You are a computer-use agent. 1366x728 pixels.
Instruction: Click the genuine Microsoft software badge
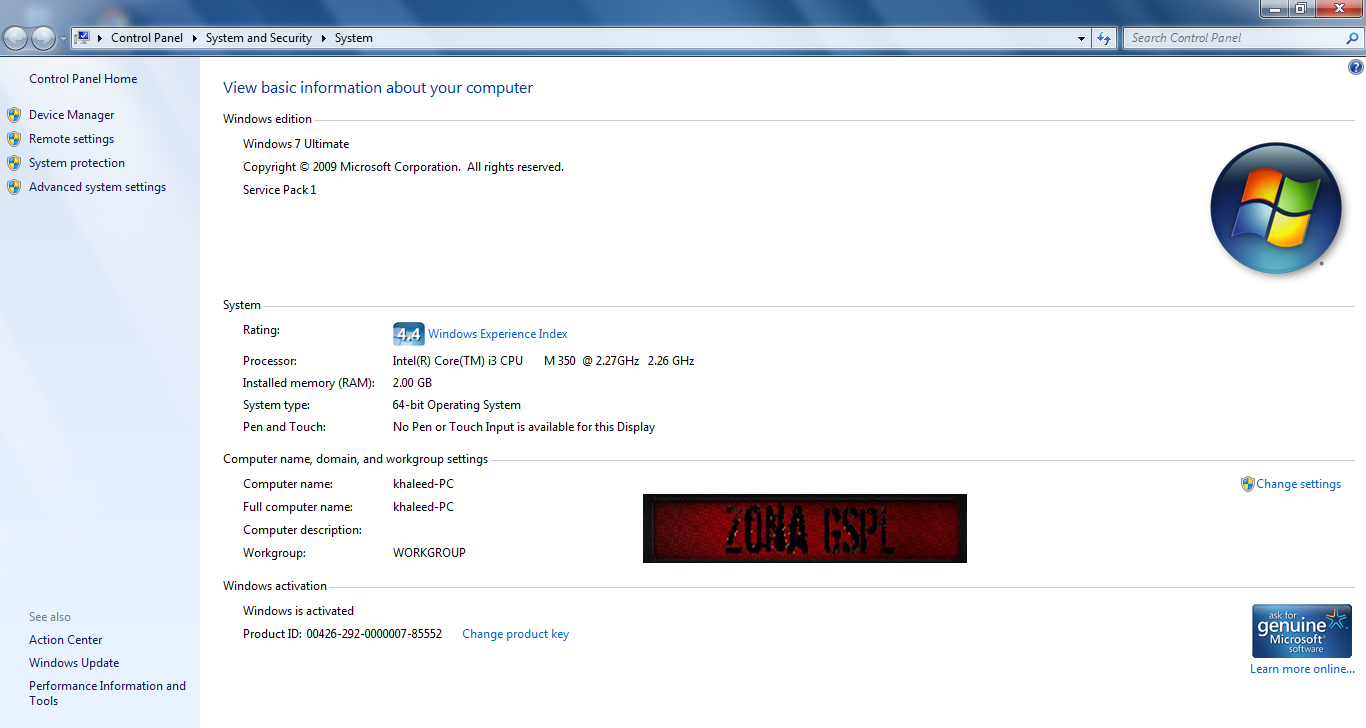click(1302, 630)
